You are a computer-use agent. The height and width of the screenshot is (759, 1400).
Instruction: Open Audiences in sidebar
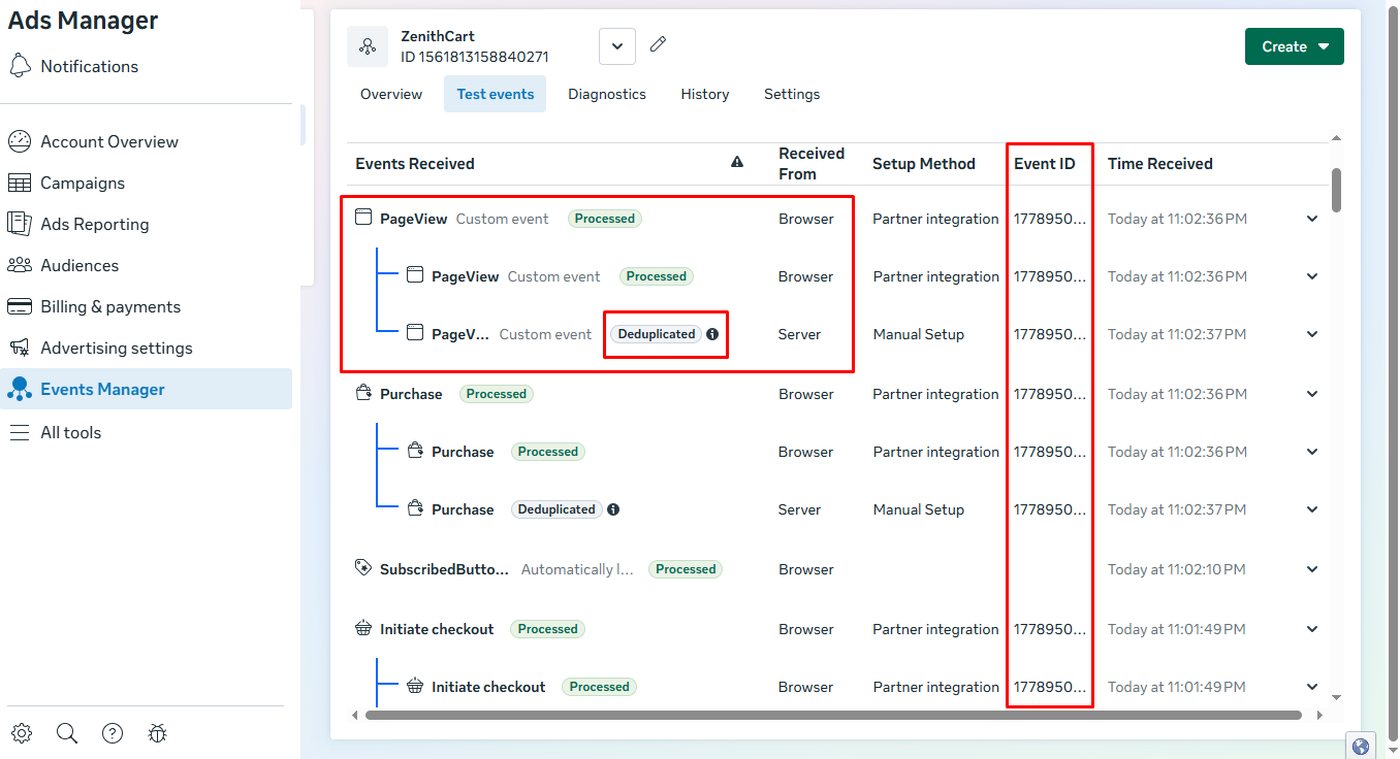click(146, 265)
